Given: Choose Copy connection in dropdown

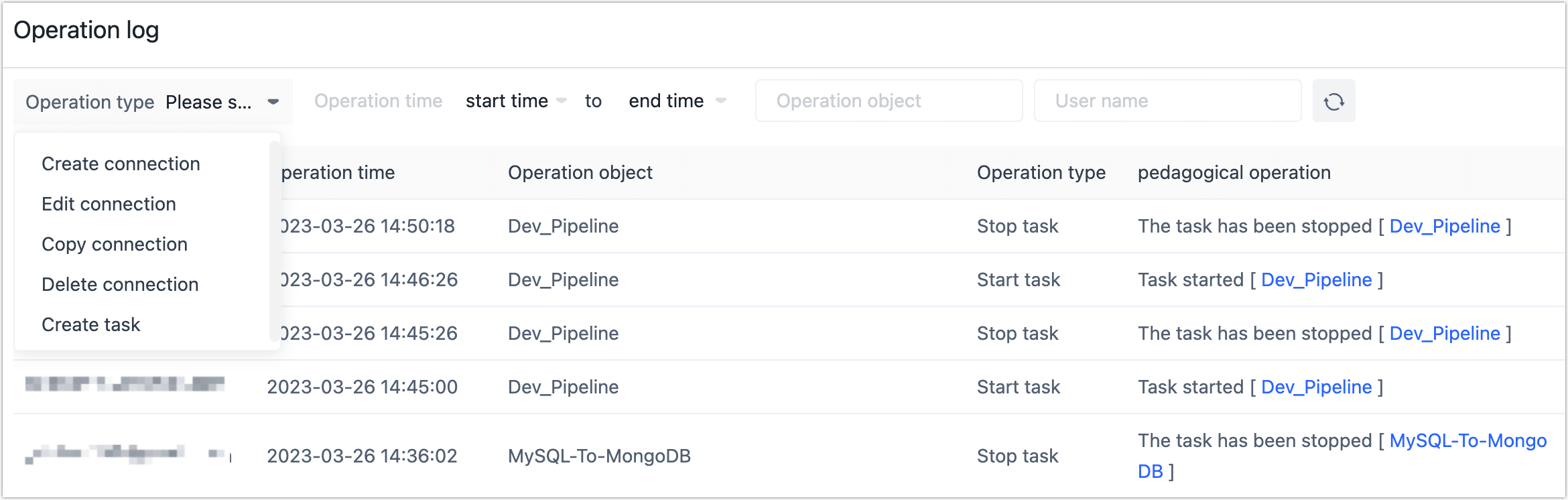Looking at the screenshot, I should tap(115, 245).
